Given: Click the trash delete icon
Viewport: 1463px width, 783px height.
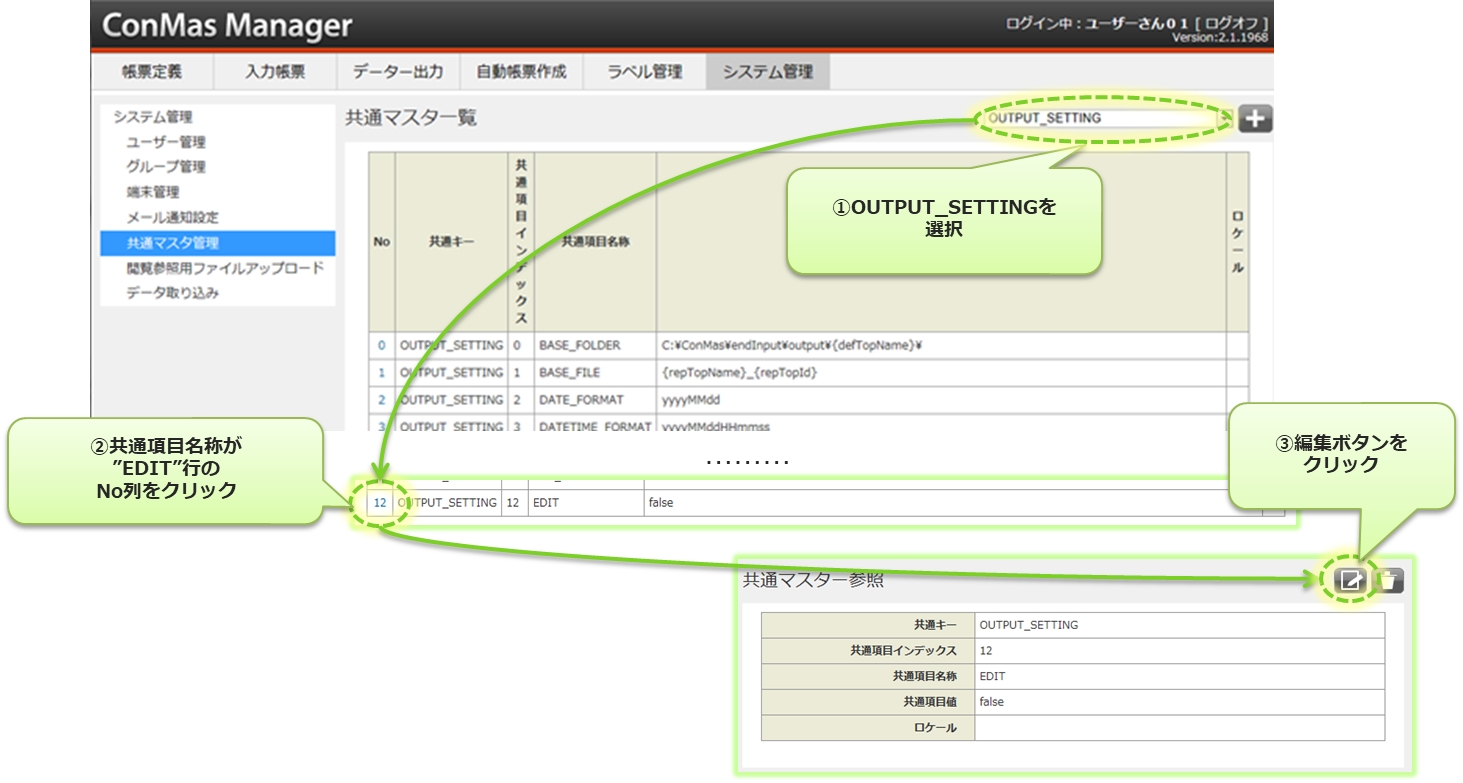Looking at the screenshot, I should coord(1391,580).
